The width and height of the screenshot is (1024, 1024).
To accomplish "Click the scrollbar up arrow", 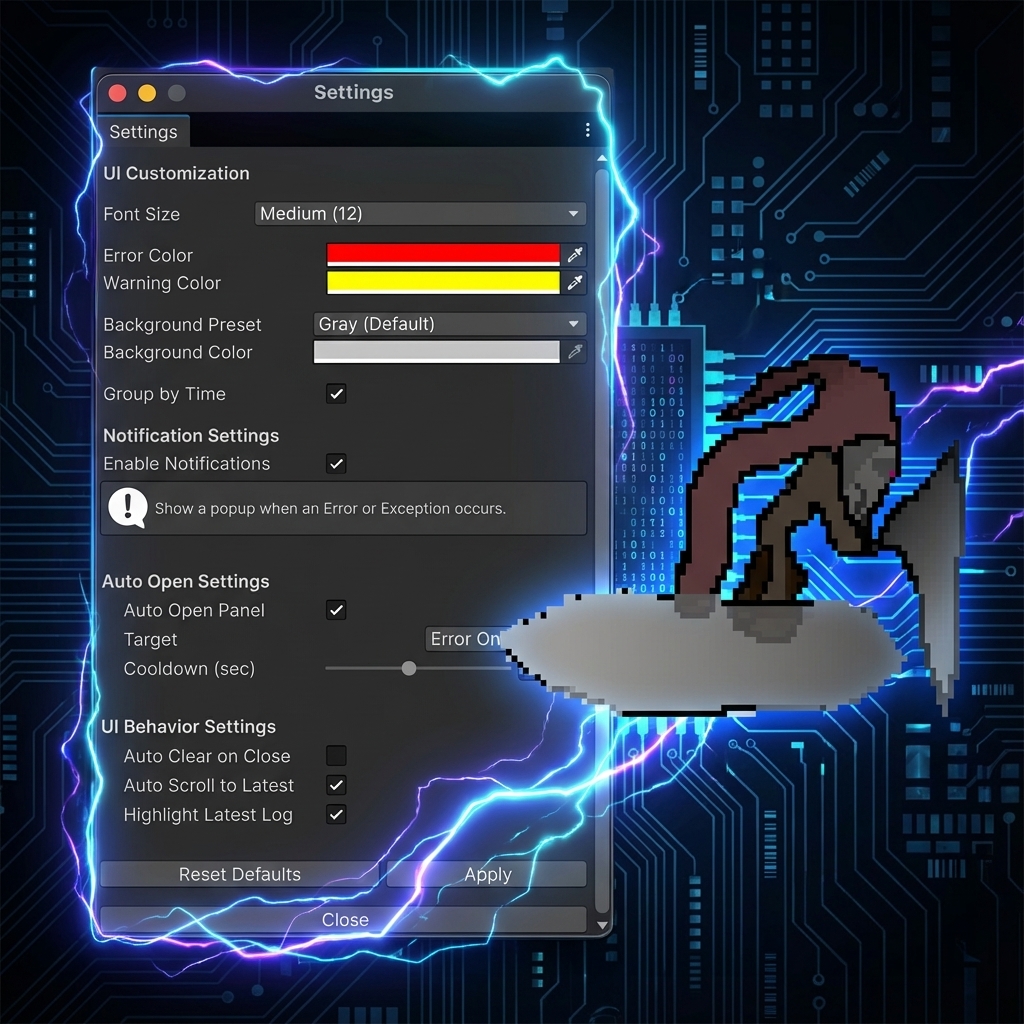I will tap(602, 158).
